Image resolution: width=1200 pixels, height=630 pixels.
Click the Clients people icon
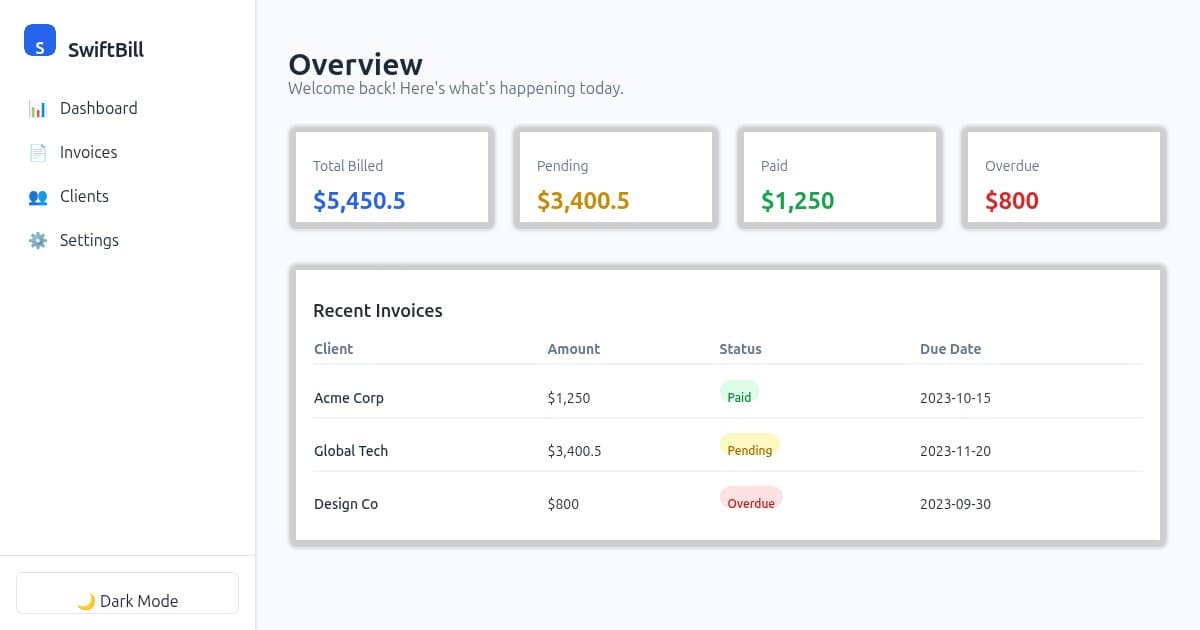tap(38, 197)
